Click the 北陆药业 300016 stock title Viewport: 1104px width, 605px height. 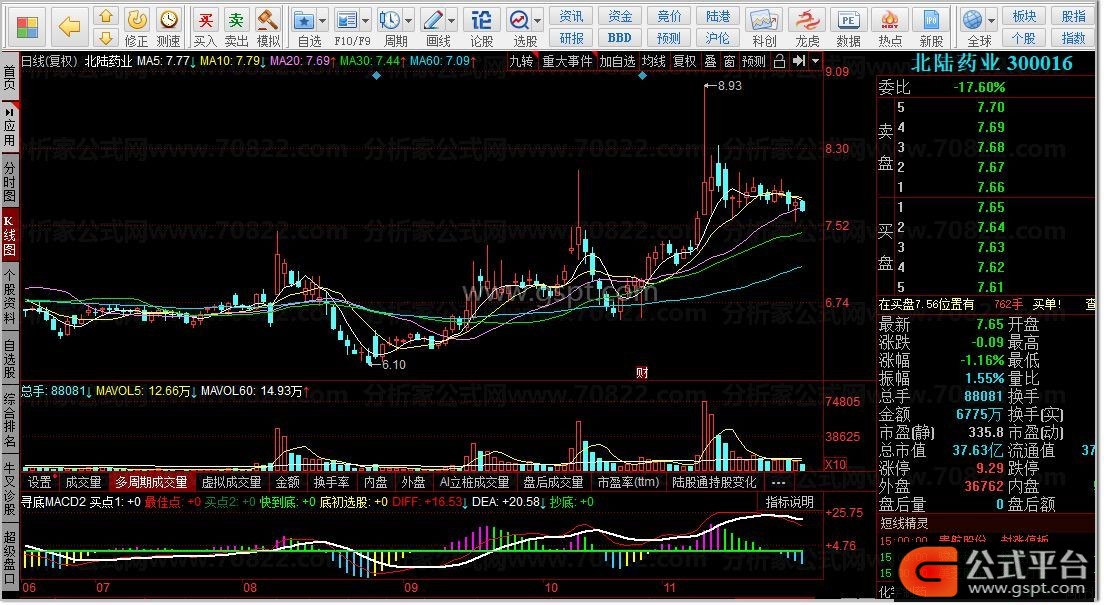(991, 63)
